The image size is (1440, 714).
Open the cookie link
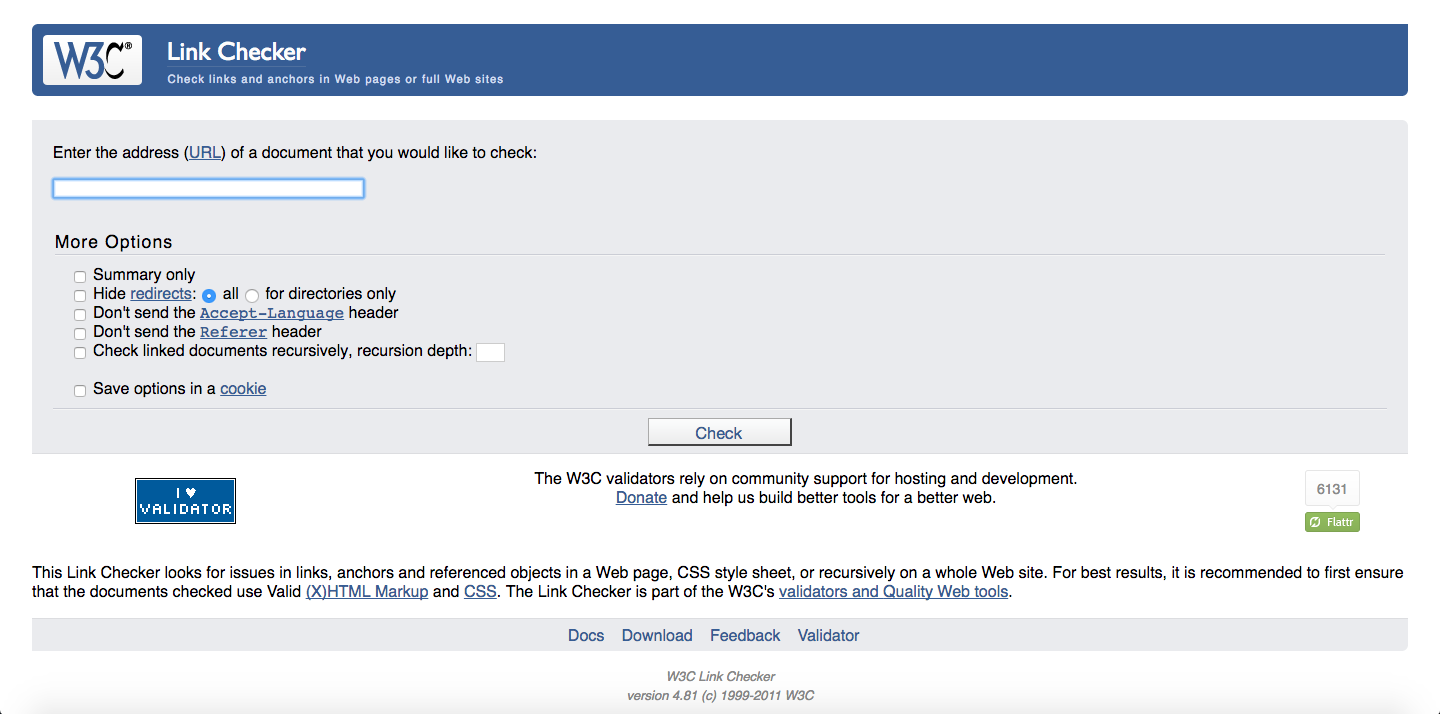coord(243,389)
